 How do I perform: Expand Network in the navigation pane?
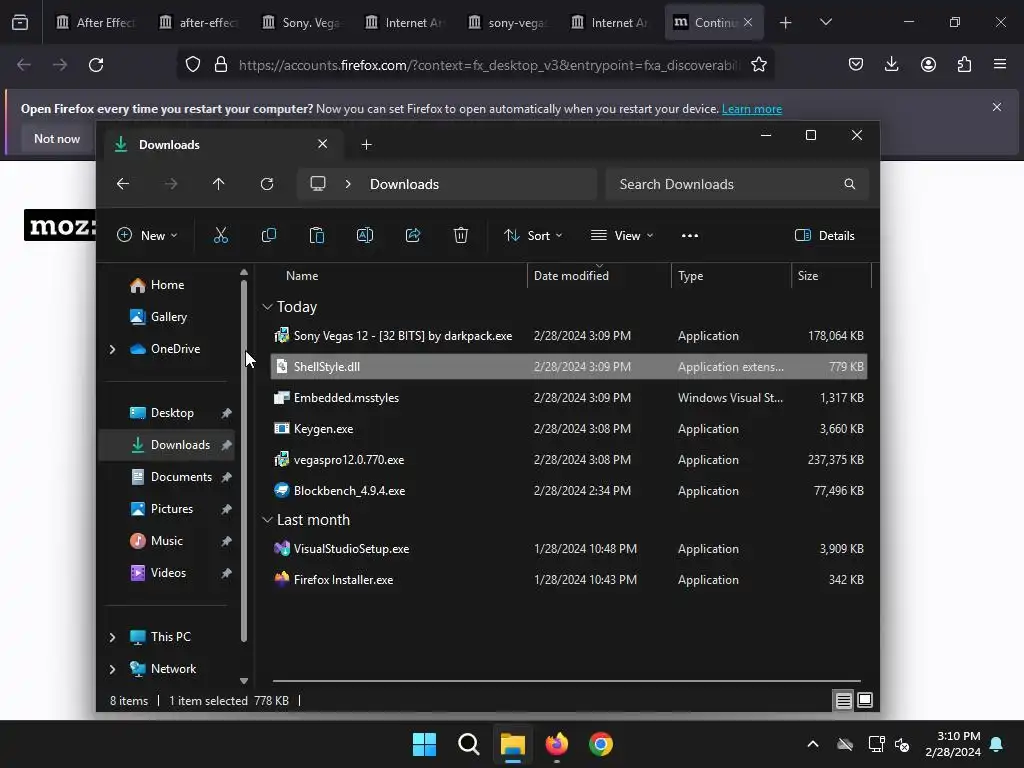112,669
